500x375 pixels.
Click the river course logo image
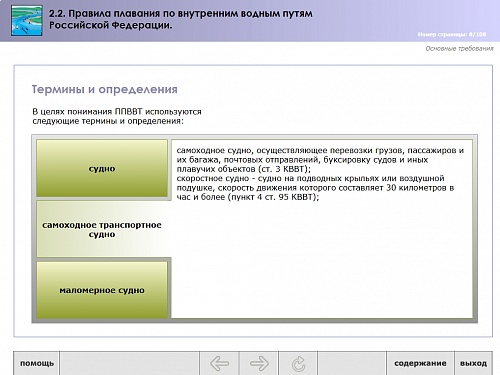tap(27, 20)
